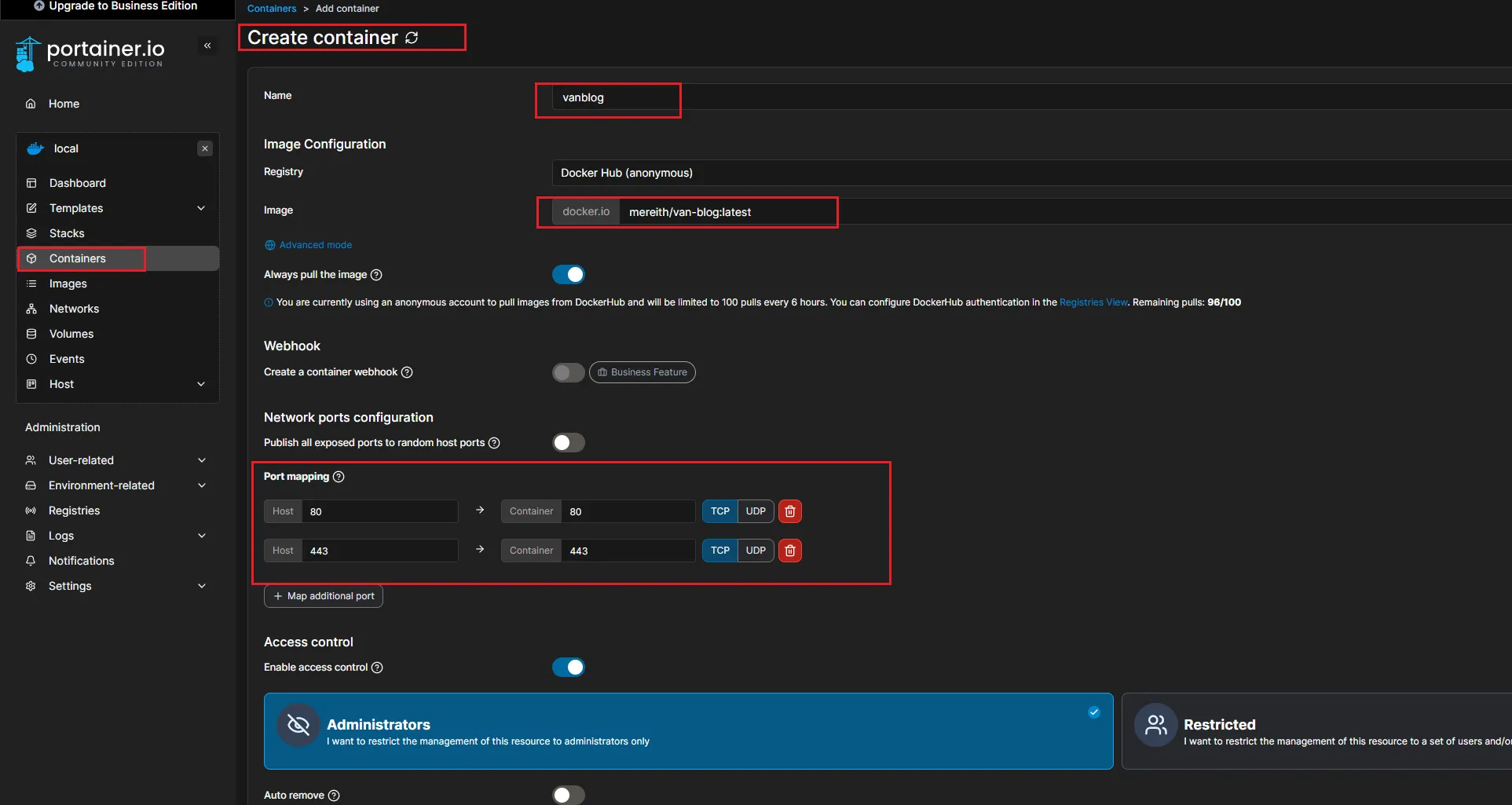This screenshot has height=805, width=1512.
Task: Close the local environment with X icon
Action: (x=205, y=148)
